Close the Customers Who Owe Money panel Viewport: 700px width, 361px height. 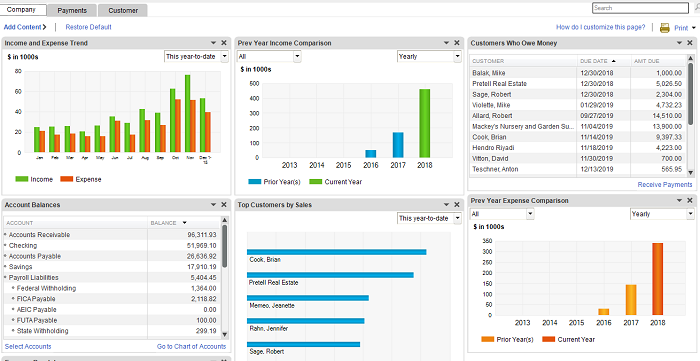point(690,43)
